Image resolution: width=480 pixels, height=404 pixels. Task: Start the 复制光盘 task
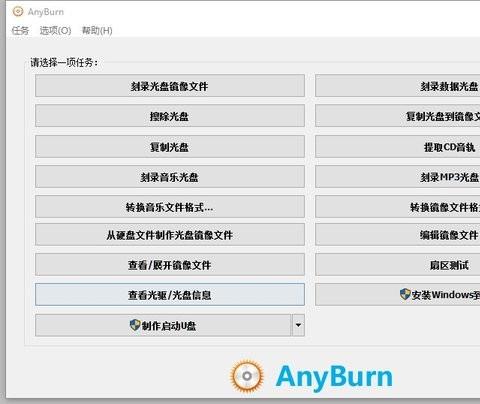170,146
